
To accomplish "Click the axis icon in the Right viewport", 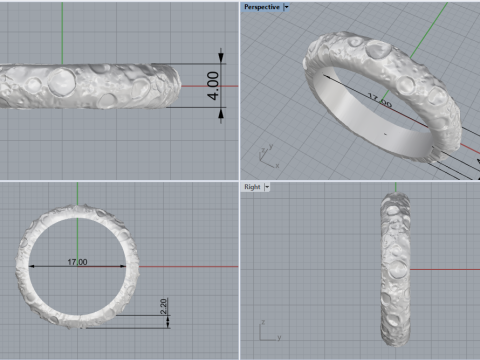I will point(270,331).
